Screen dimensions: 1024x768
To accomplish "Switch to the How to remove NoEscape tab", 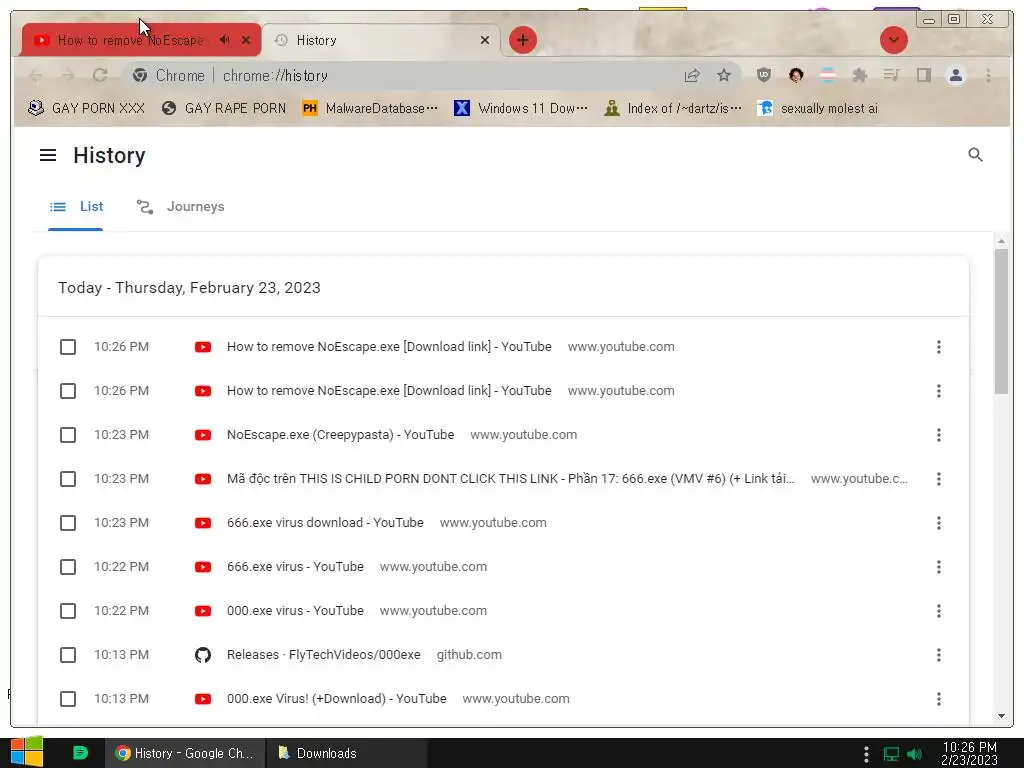I will (x=141, y=40).
